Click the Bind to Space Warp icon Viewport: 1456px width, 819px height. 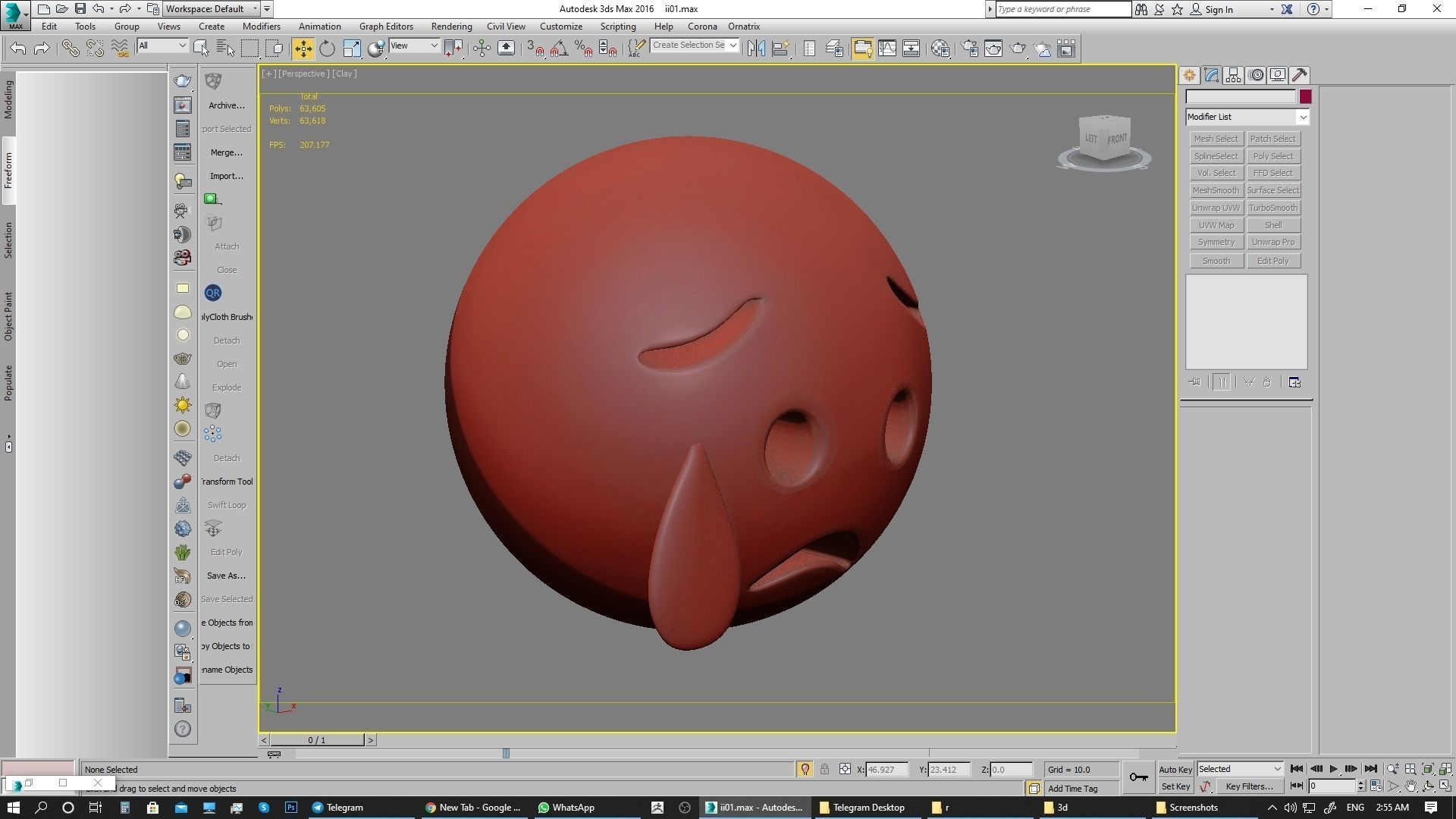coord(120,49)
